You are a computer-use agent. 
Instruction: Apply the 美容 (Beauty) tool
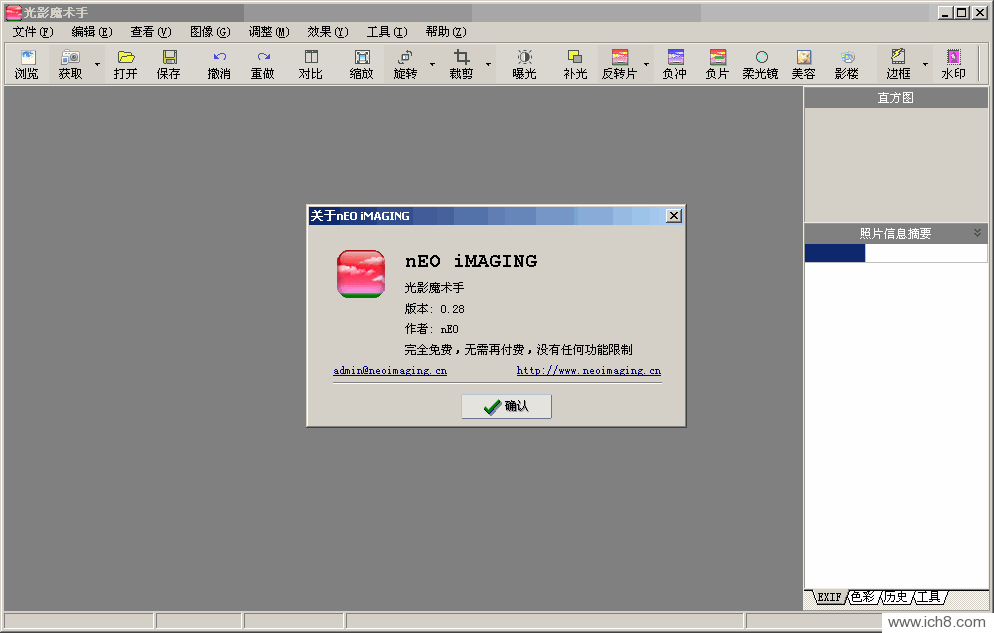pyautogui.click(x=804, y=65)
